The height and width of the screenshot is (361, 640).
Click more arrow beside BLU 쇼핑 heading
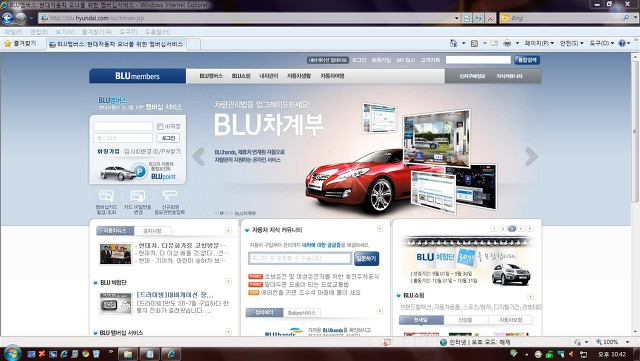coord(530,296)
